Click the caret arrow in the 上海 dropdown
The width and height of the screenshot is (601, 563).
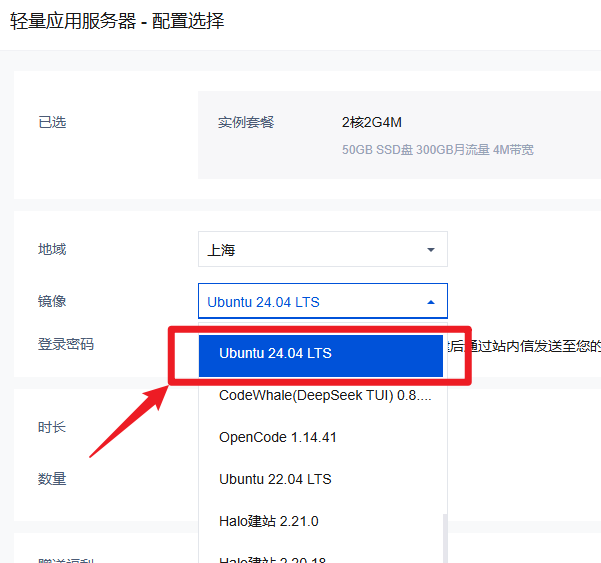point(431,250)
